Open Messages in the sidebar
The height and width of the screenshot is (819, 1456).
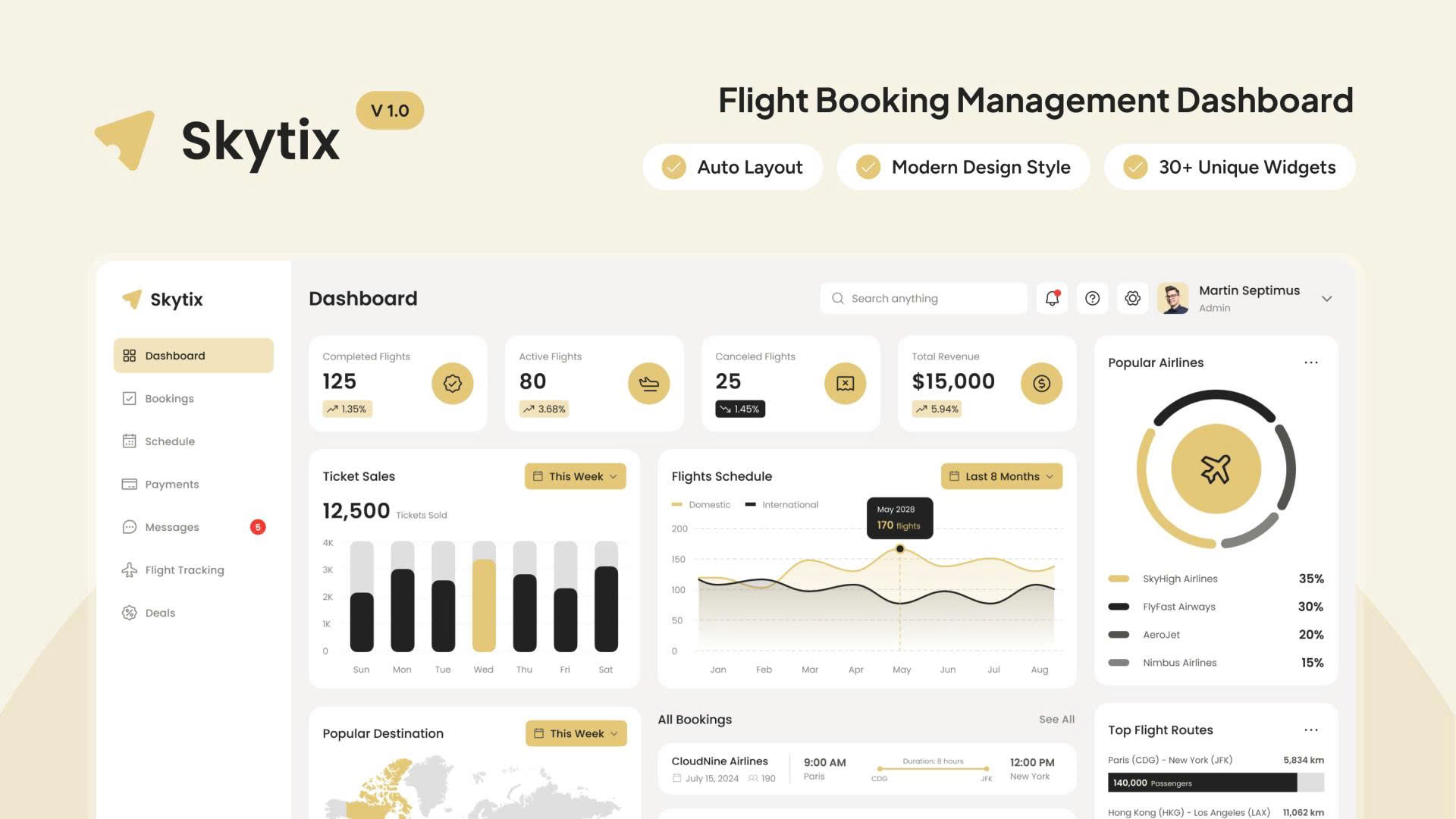[x=193, y=527]
